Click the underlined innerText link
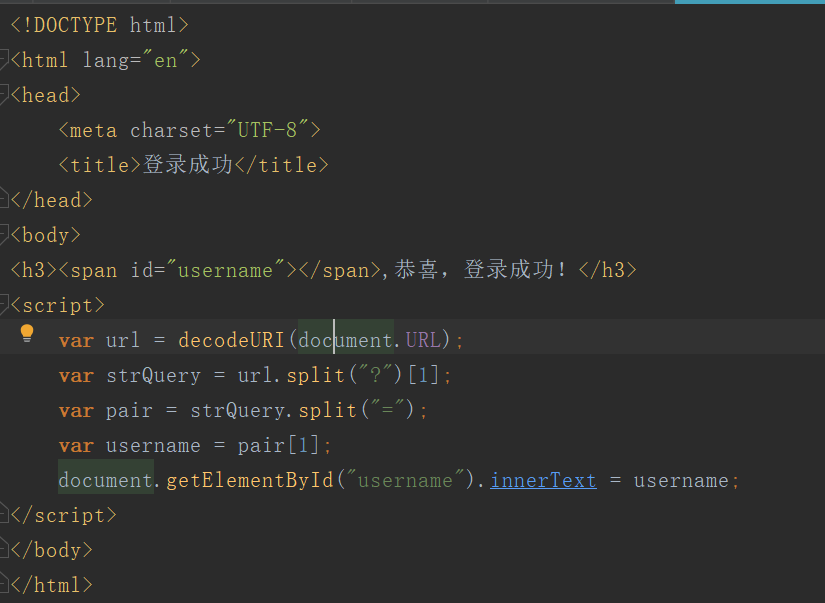 pyautogui.click(x=544, y=480)
